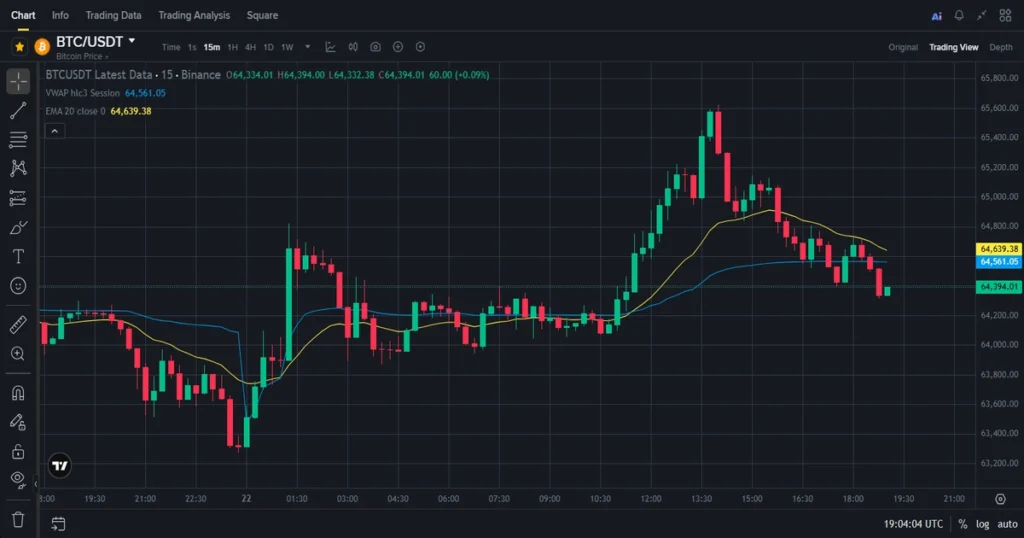The height and width of the screenshot is (538, 1024).
Task: Toggle log scale mode
Action: pos(982,524)
